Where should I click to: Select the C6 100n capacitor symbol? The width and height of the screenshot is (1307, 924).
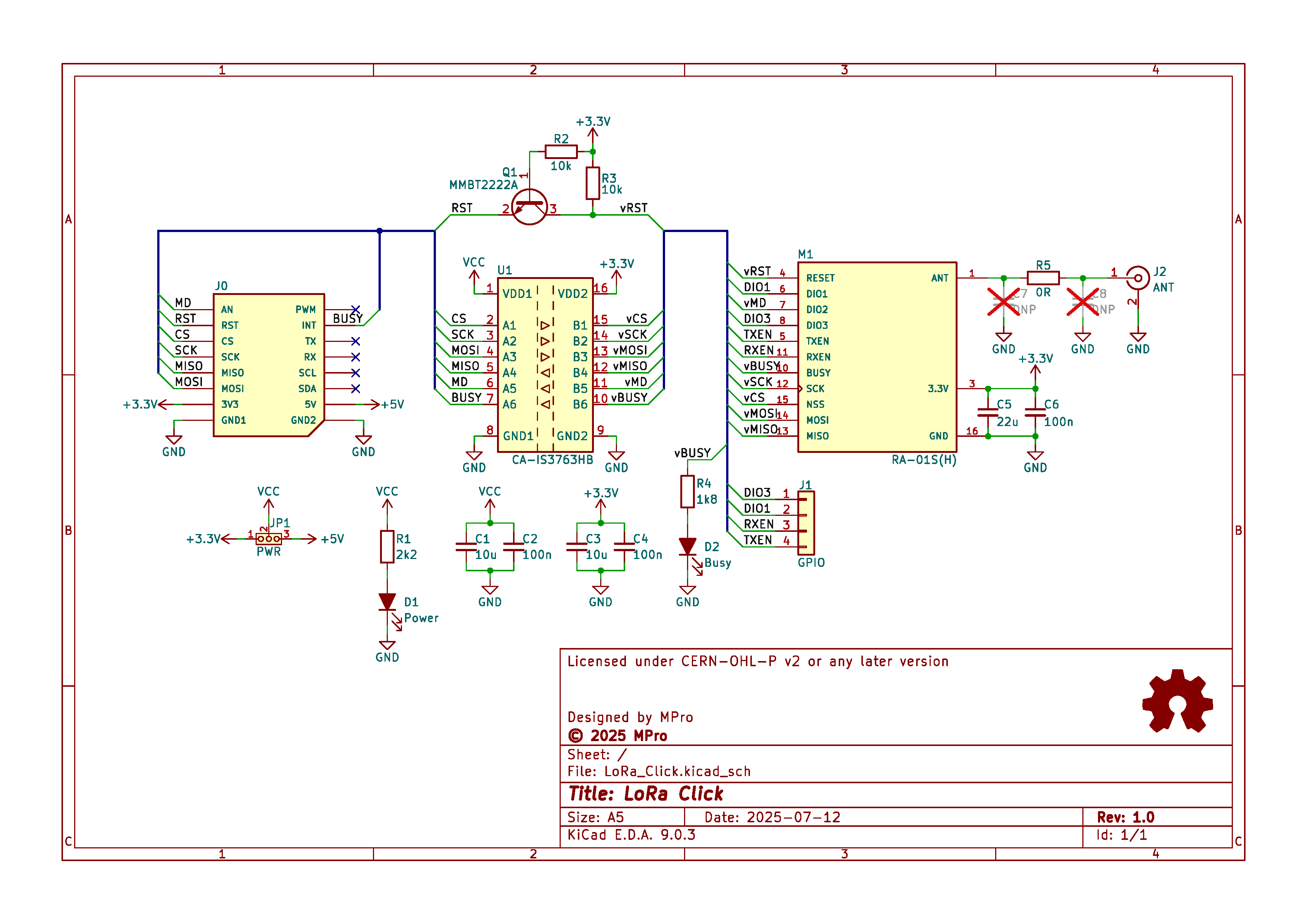[1035, 413]
